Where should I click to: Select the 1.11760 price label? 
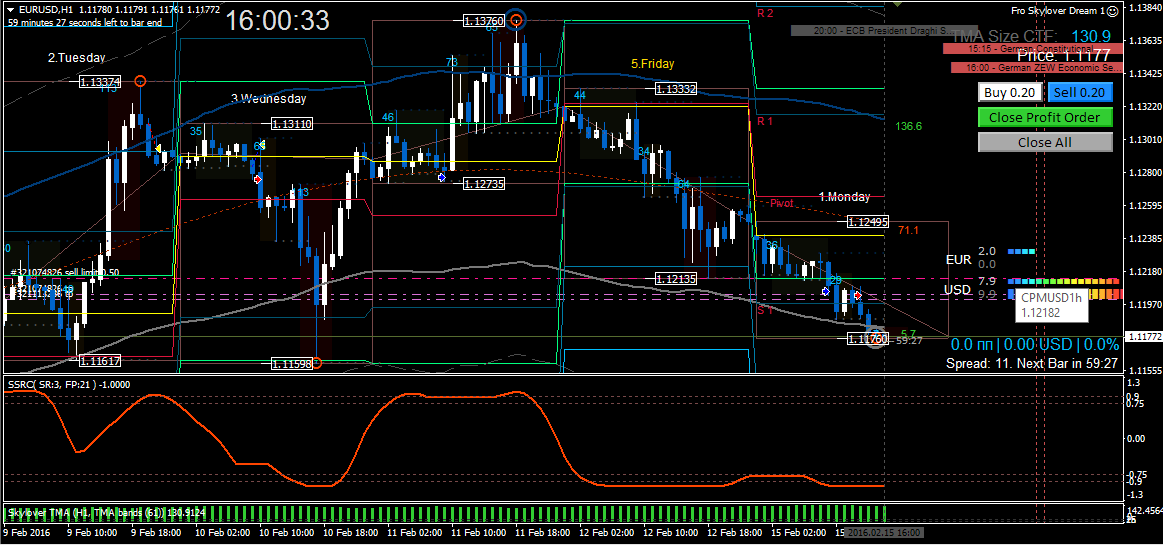(868, 339)
